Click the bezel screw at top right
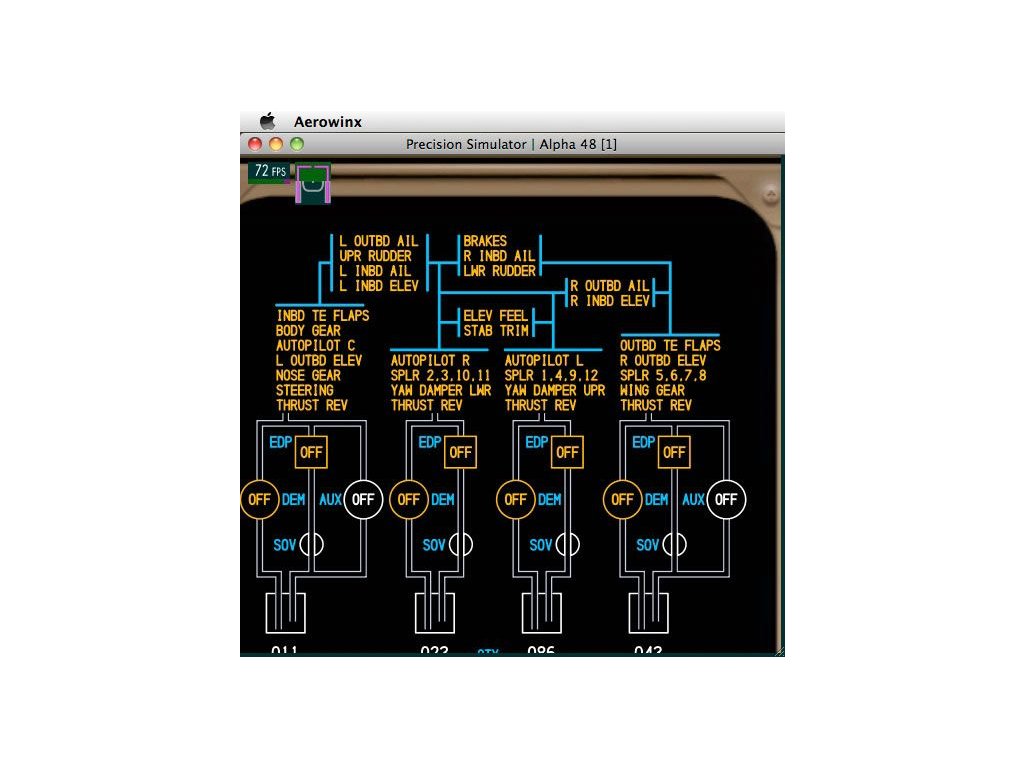 771,195
